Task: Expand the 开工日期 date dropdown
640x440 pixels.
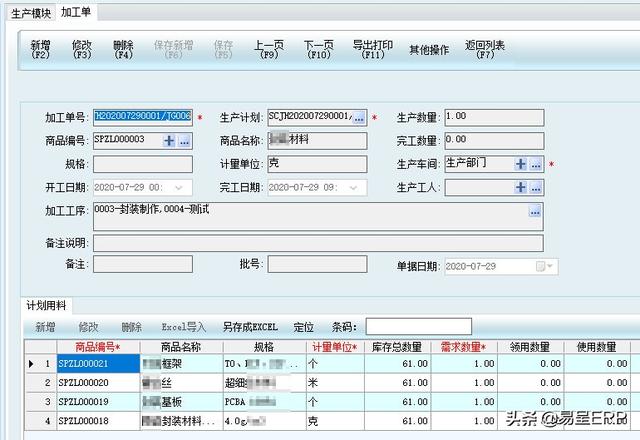Action: tap(180, 187)
